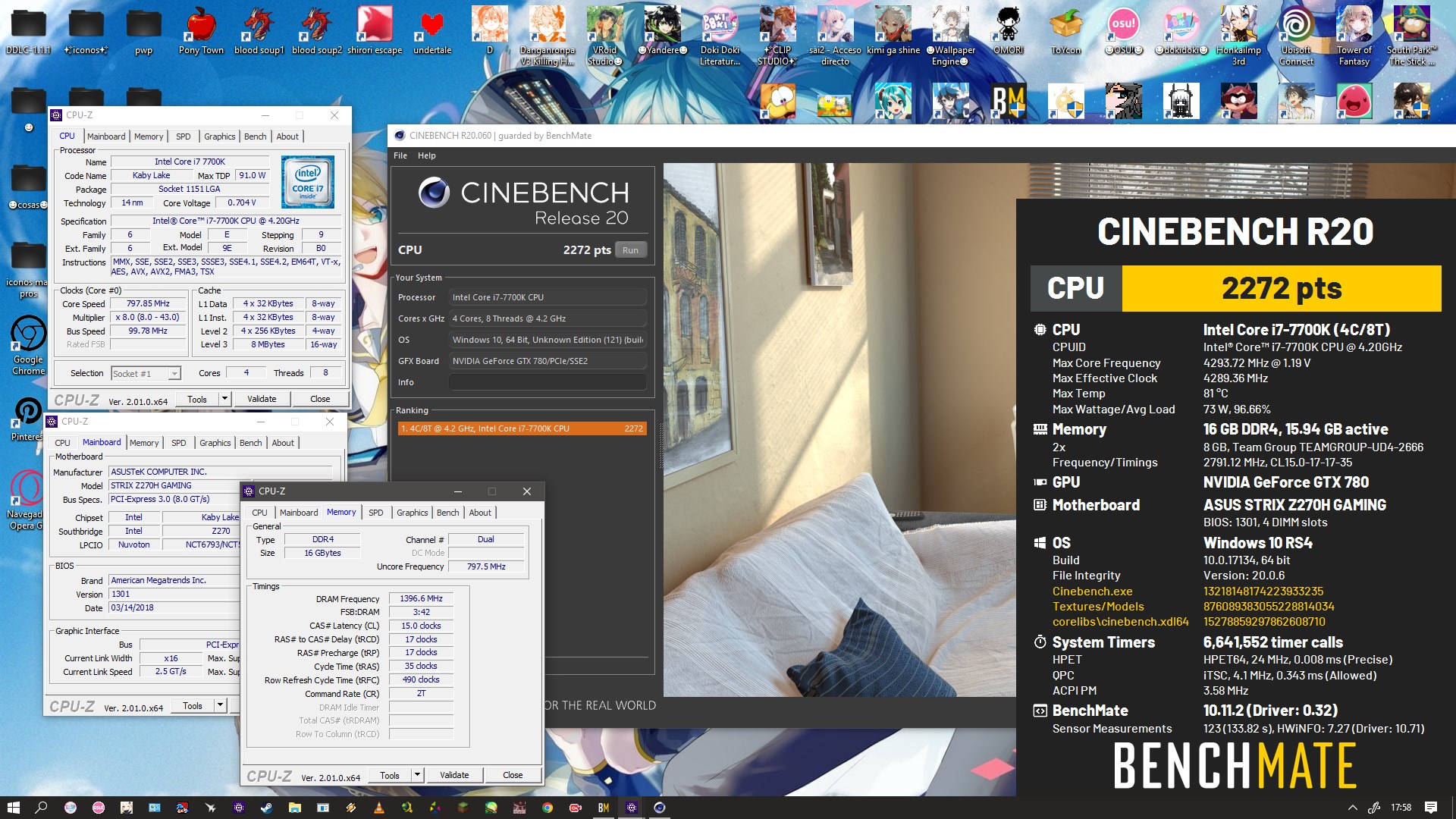Open About tab in front CPU-Z window
This screenshot has height=819, width=1456.
coord(479,513)
